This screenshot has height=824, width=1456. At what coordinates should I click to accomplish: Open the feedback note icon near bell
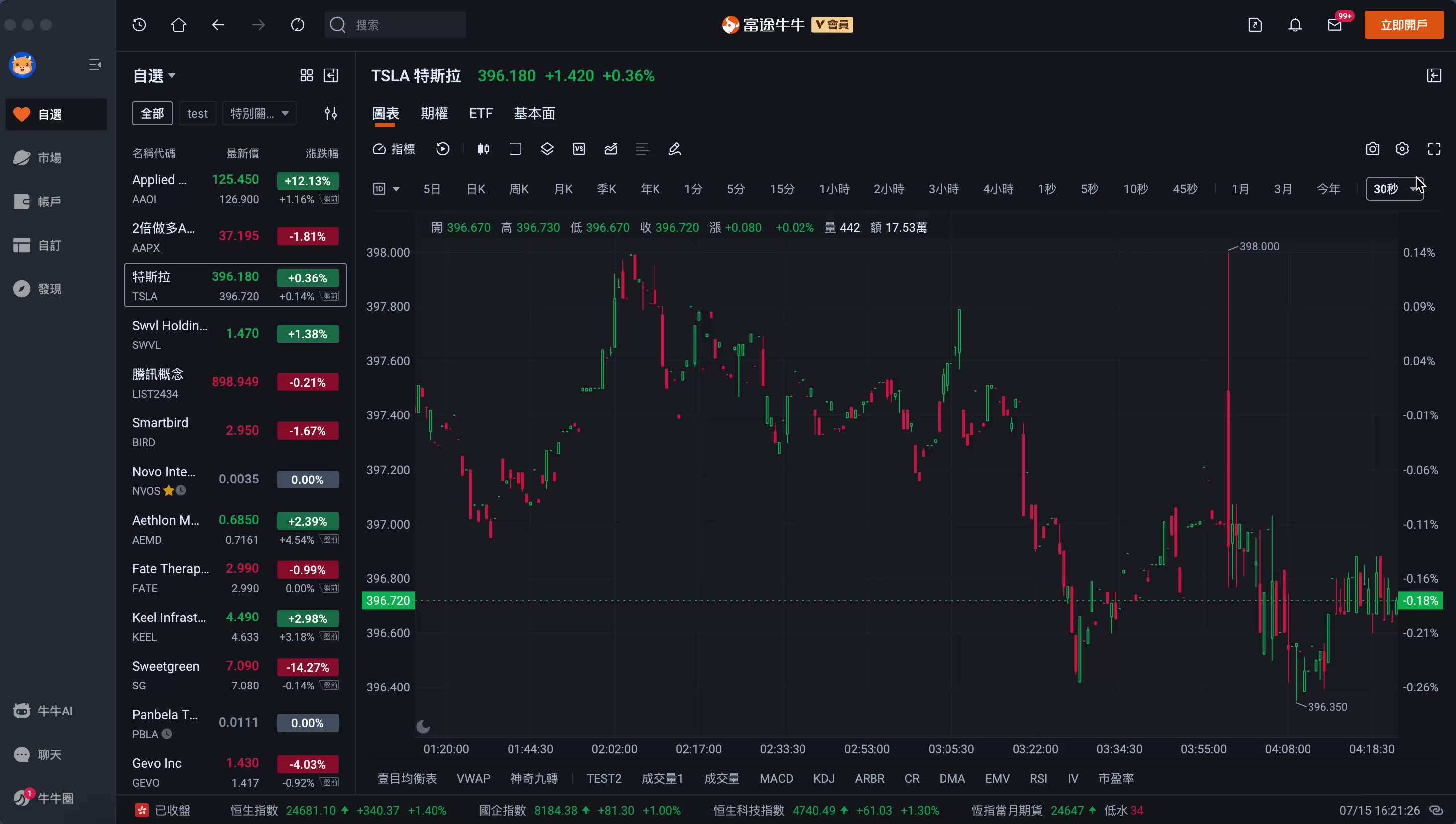(x=1255, y=25)
